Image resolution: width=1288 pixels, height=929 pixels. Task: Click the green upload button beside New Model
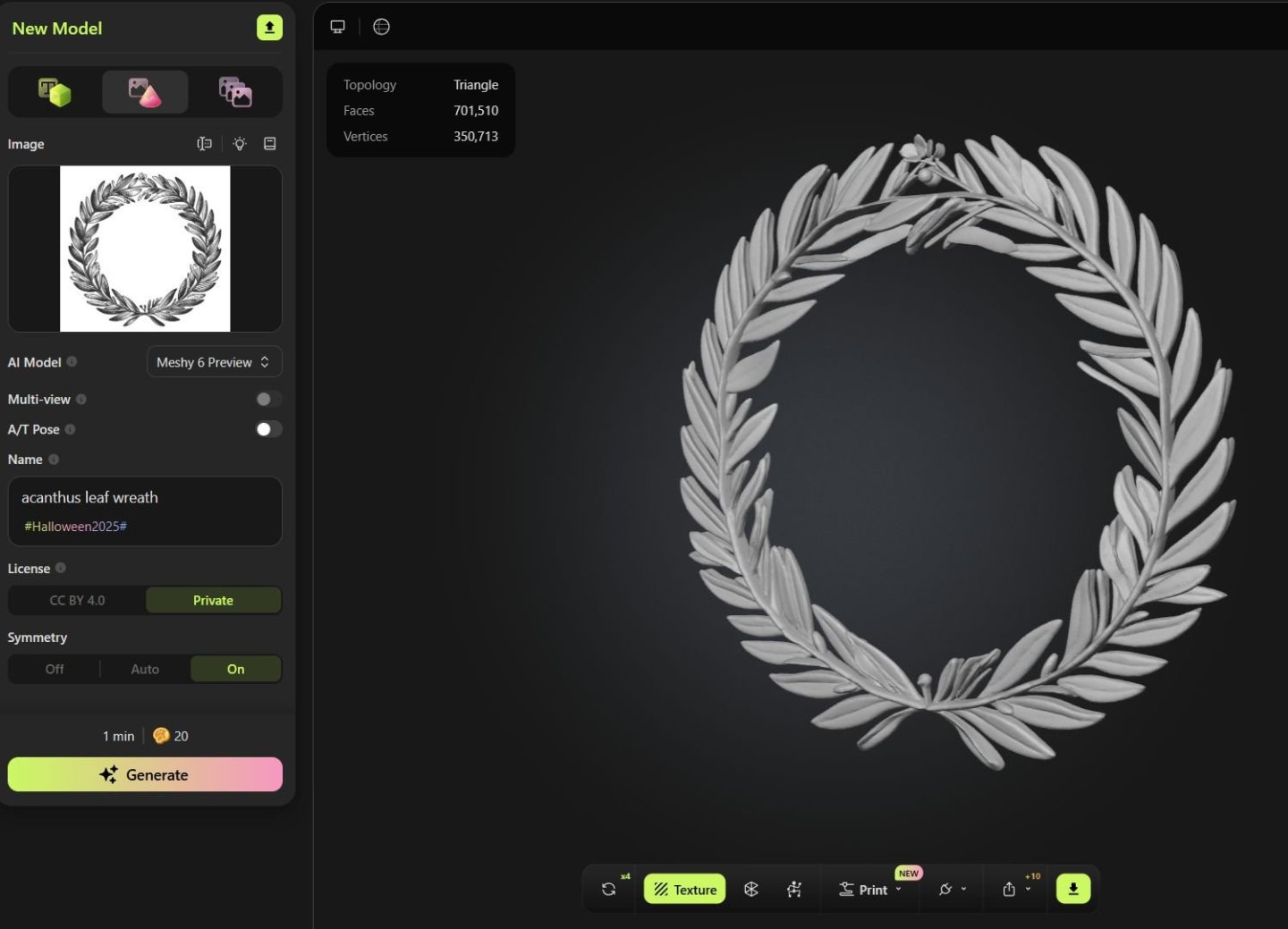coord(269,28)
